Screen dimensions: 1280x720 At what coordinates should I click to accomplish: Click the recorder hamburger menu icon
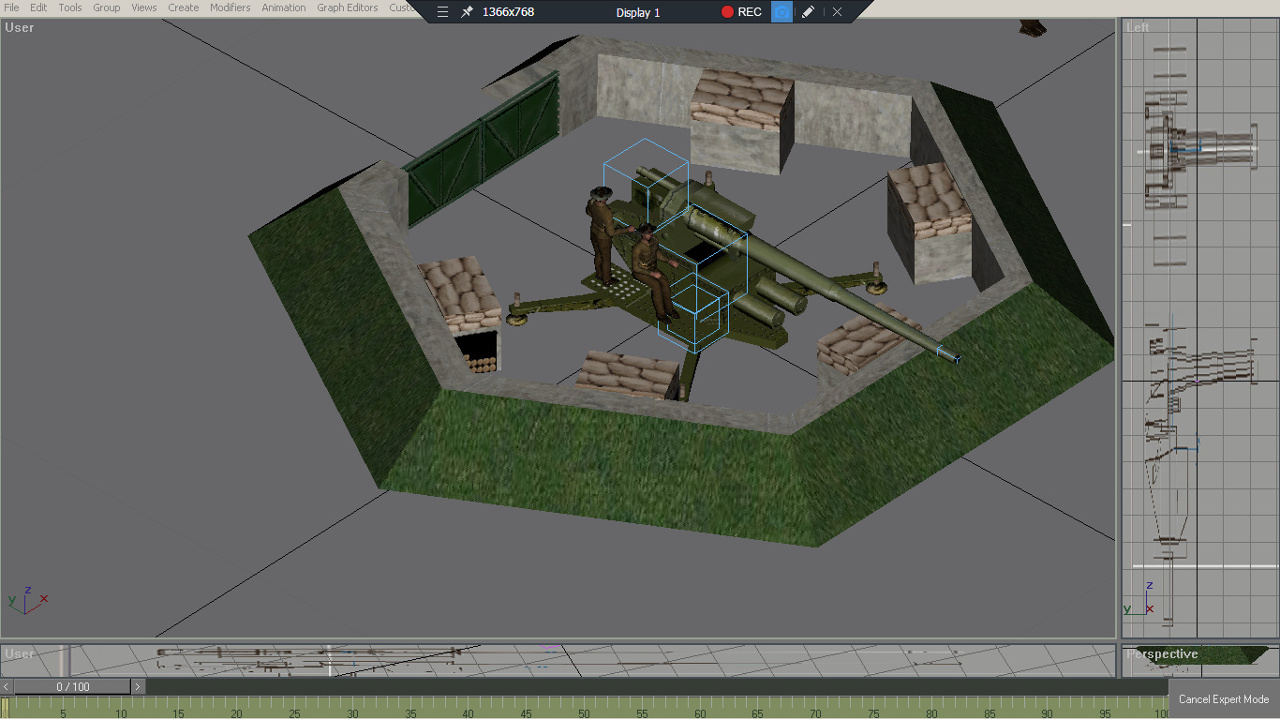[443, 12]
